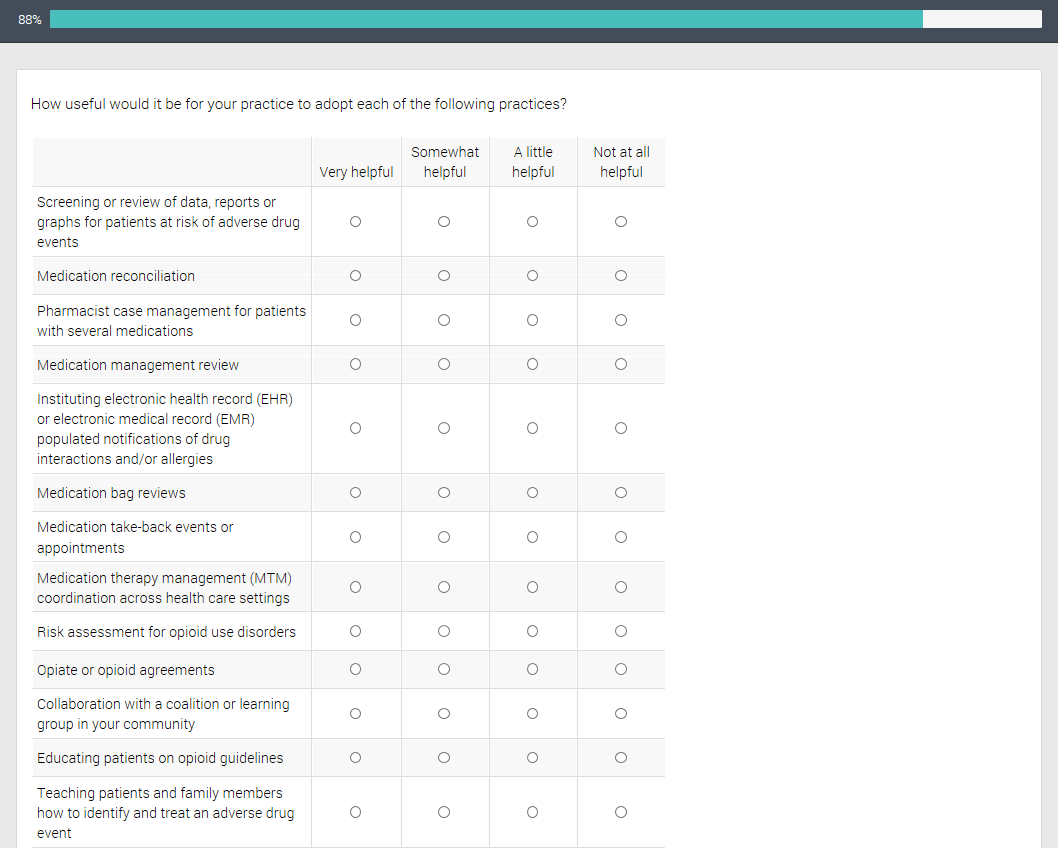The image size is (1058, 848).
Task: Click the survey question heading text
Action: (299, 104)
